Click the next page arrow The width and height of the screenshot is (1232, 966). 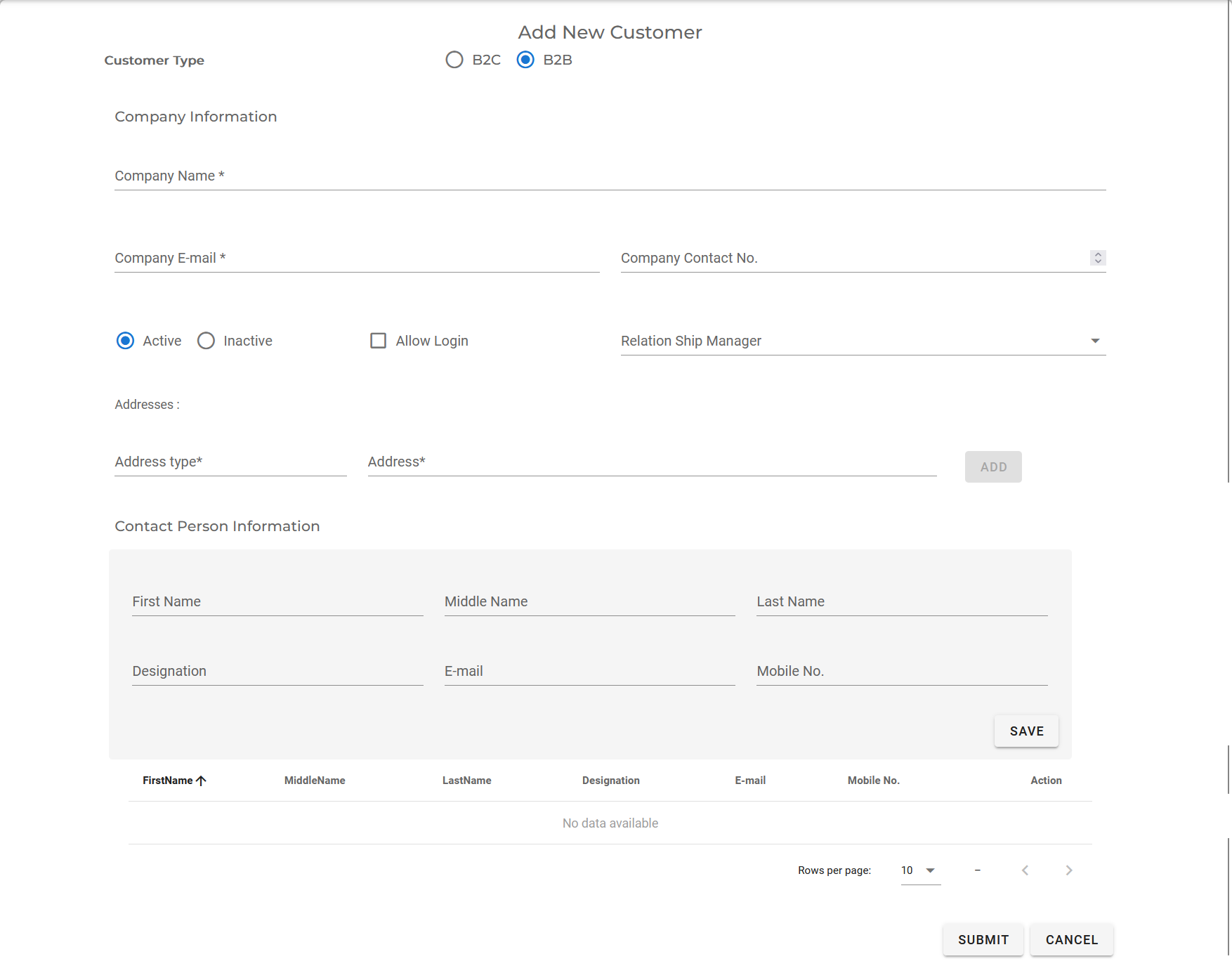[1068, 870]
